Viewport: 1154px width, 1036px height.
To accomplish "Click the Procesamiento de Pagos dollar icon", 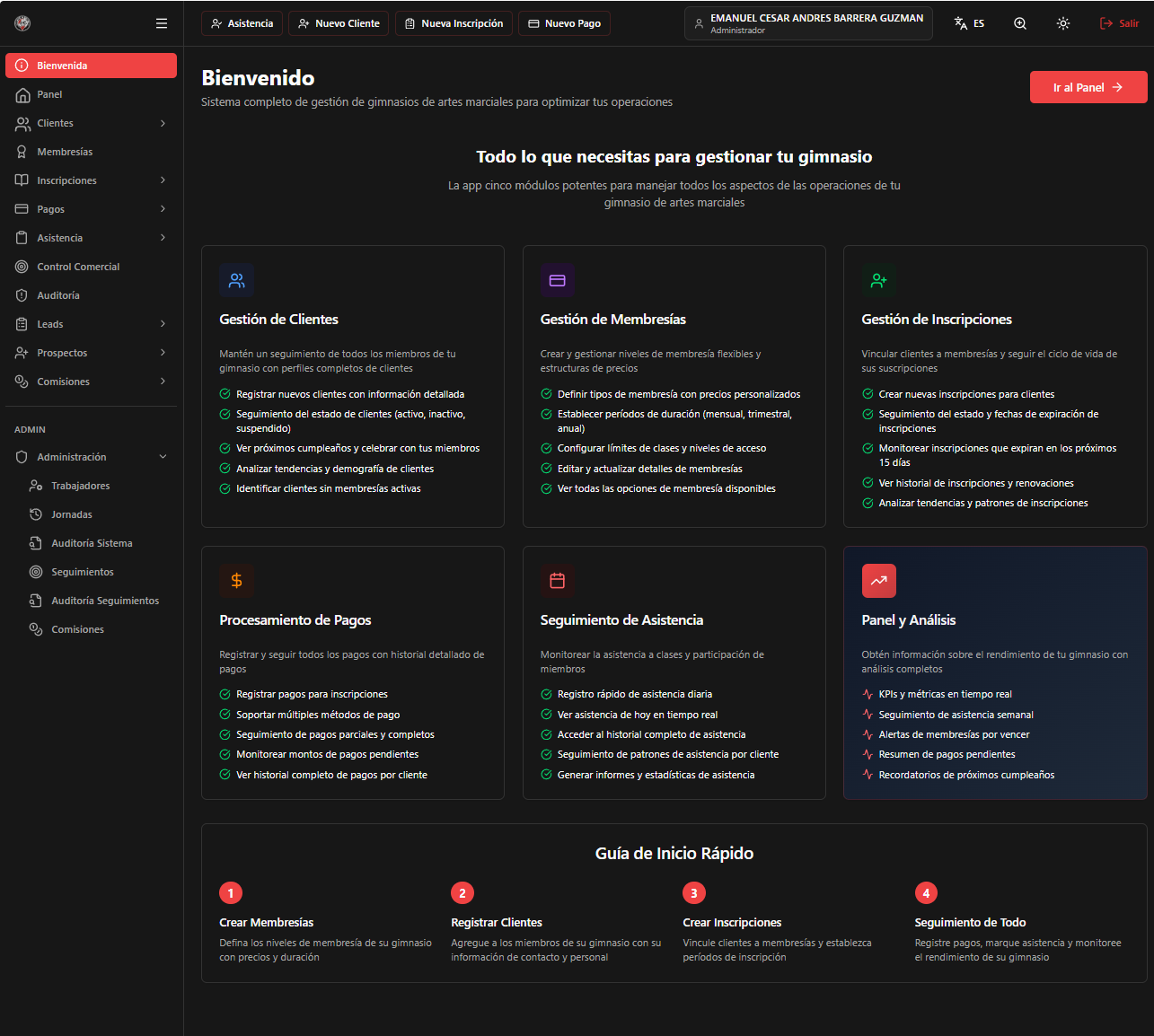I will click(236, 581).
